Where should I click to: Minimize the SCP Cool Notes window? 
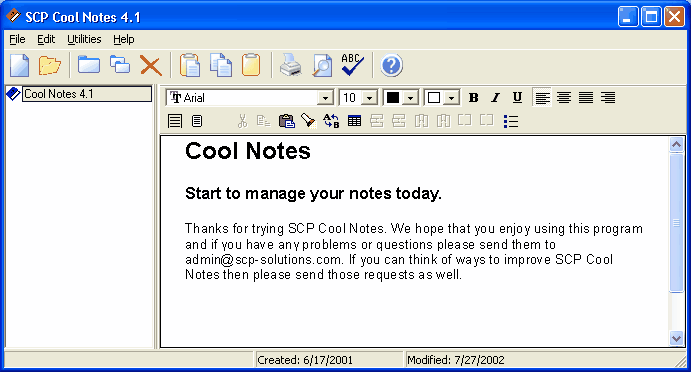point(628,17)
